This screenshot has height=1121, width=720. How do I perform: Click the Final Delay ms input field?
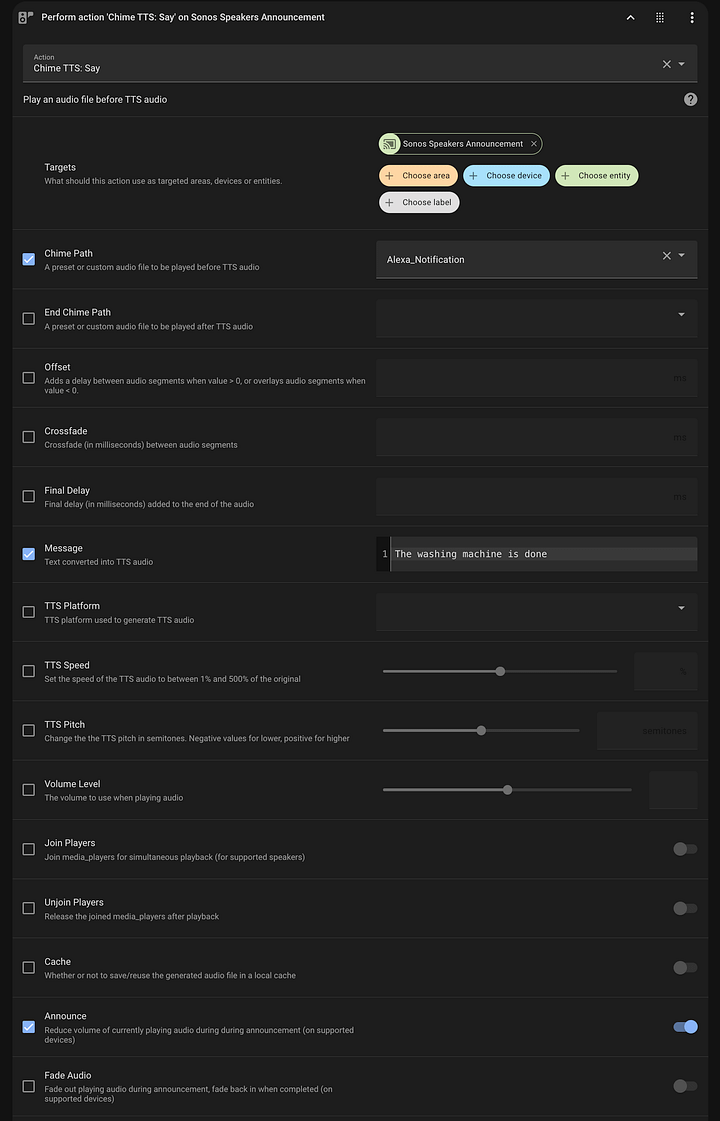click(536, 497)
